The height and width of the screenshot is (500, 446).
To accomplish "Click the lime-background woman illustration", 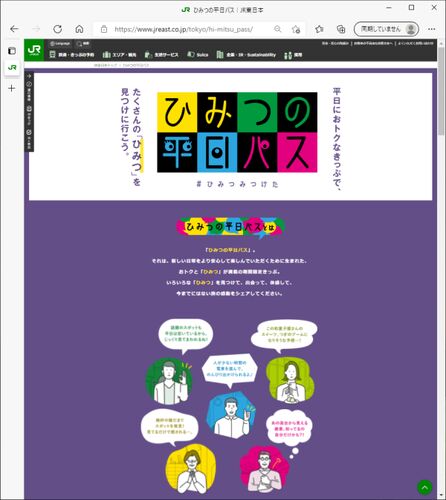I will point(290,380).
